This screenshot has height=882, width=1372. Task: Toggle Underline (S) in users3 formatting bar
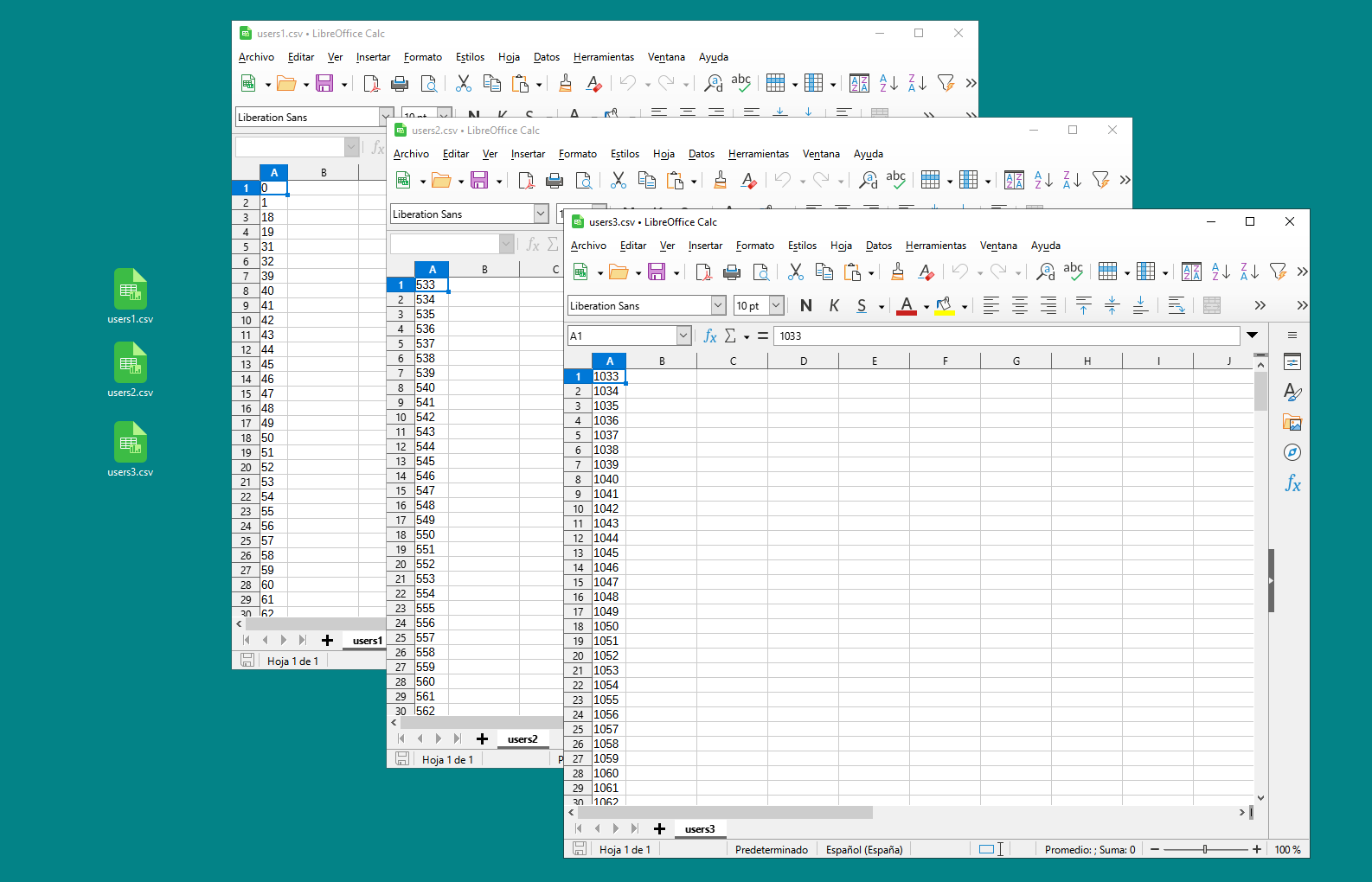tap(862, 305)
